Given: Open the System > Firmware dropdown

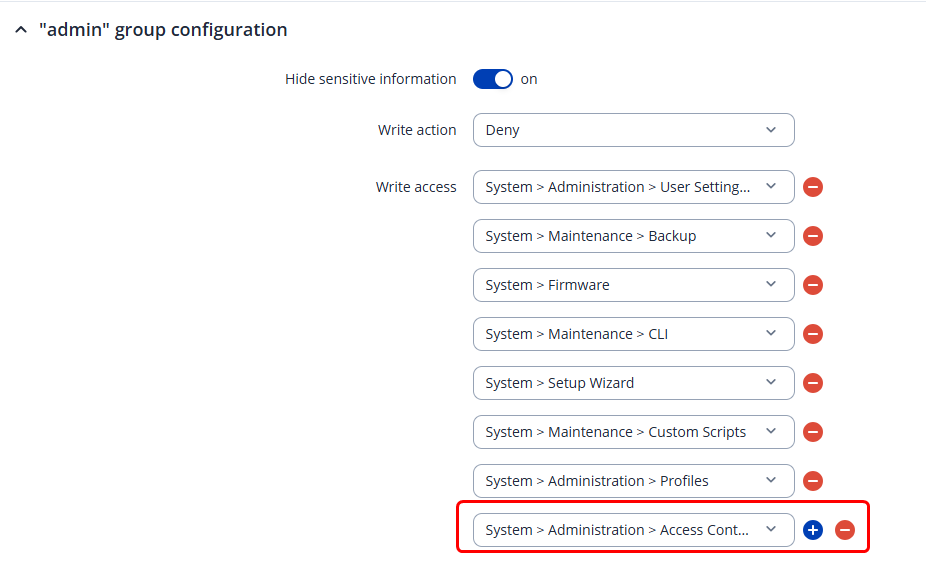Looking at the screenshot, I should pos(633,285).
